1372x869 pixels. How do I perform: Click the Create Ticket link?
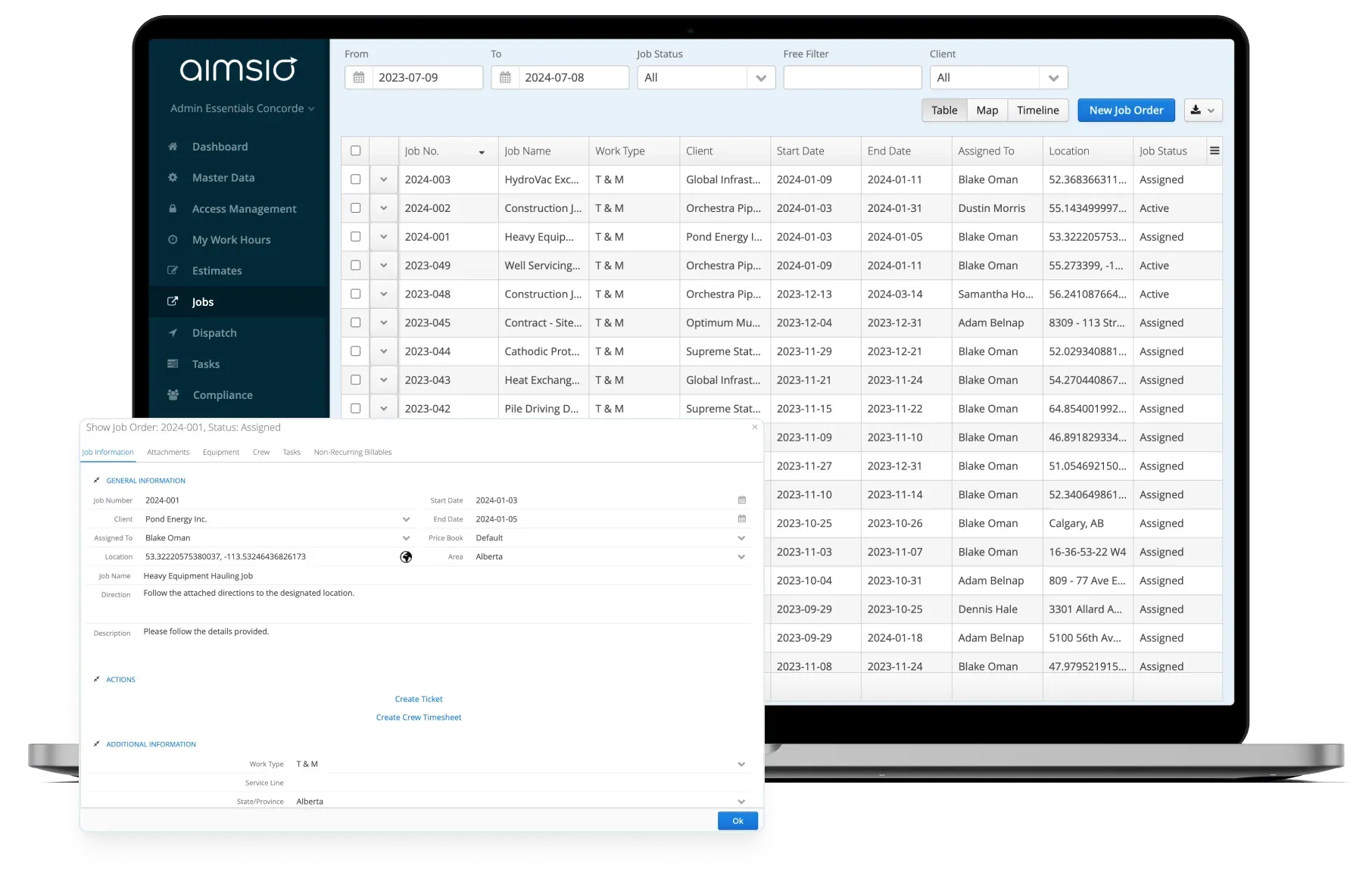click(418, 699)
